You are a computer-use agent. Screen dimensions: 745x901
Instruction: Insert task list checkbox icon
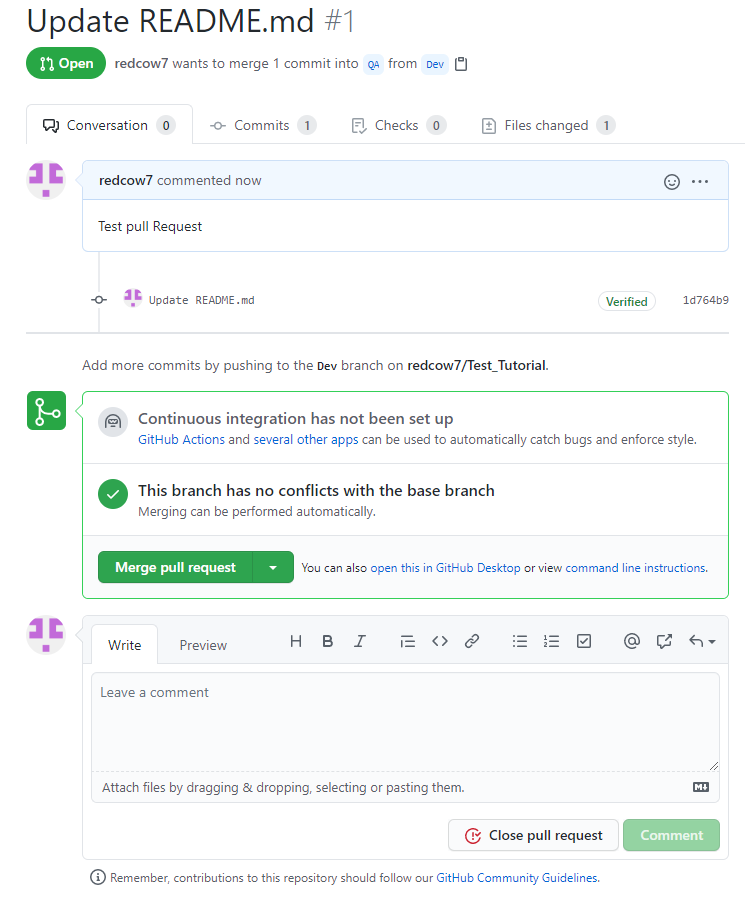(x=584, y=641)
